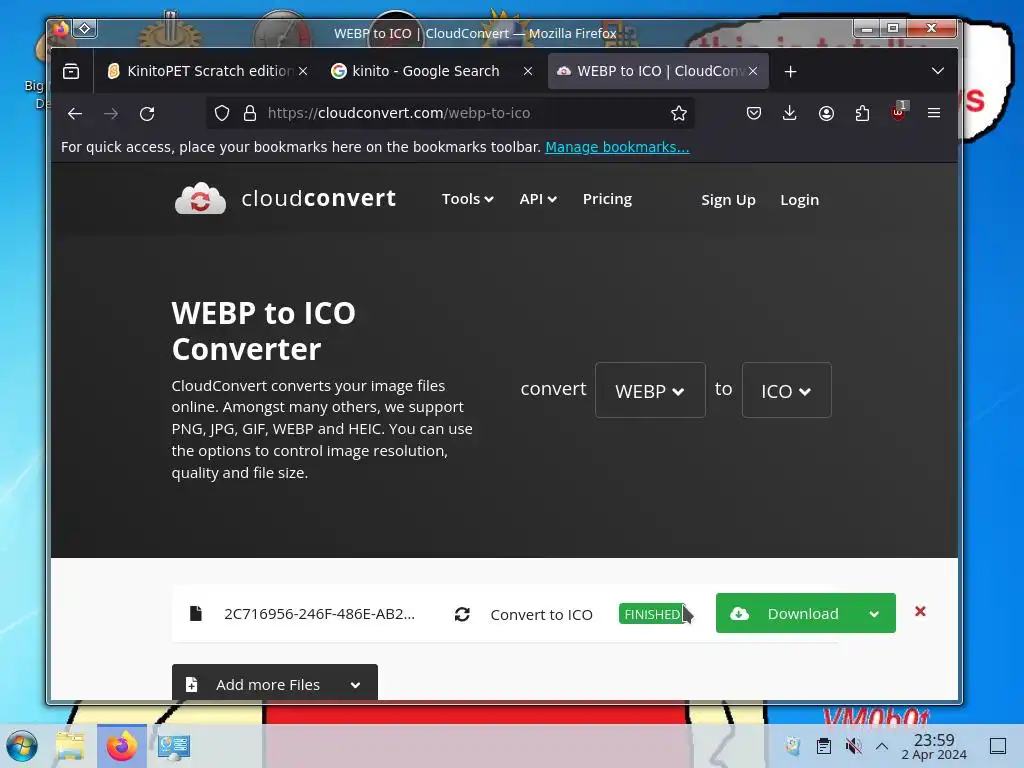The width and height of the screenshot is (1024, 768).
Task: Click the Login link
Action: point(799,200)
